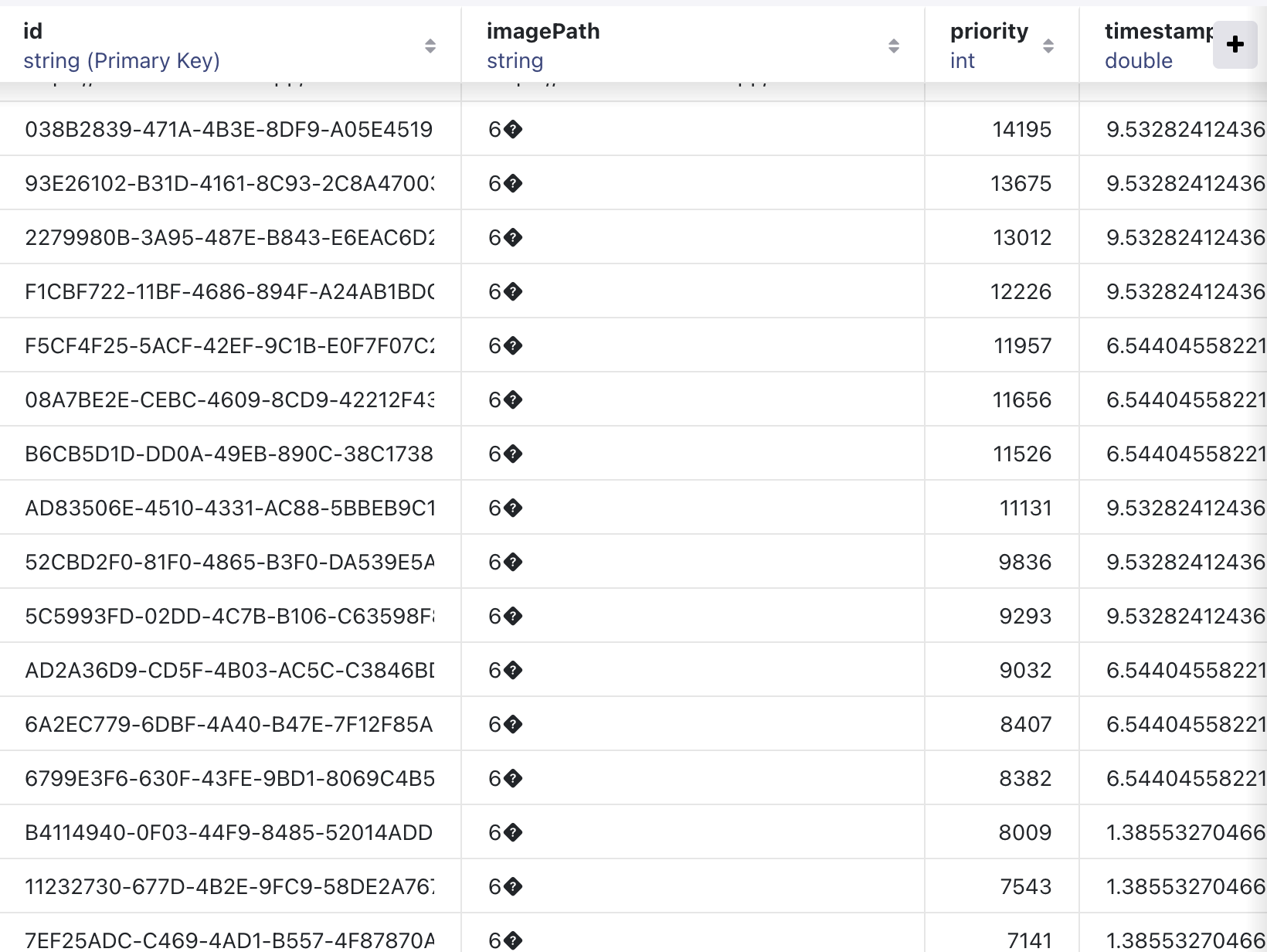Click the sort arrows on the imagePath column

pyautogui.click(x=894, y=45)
